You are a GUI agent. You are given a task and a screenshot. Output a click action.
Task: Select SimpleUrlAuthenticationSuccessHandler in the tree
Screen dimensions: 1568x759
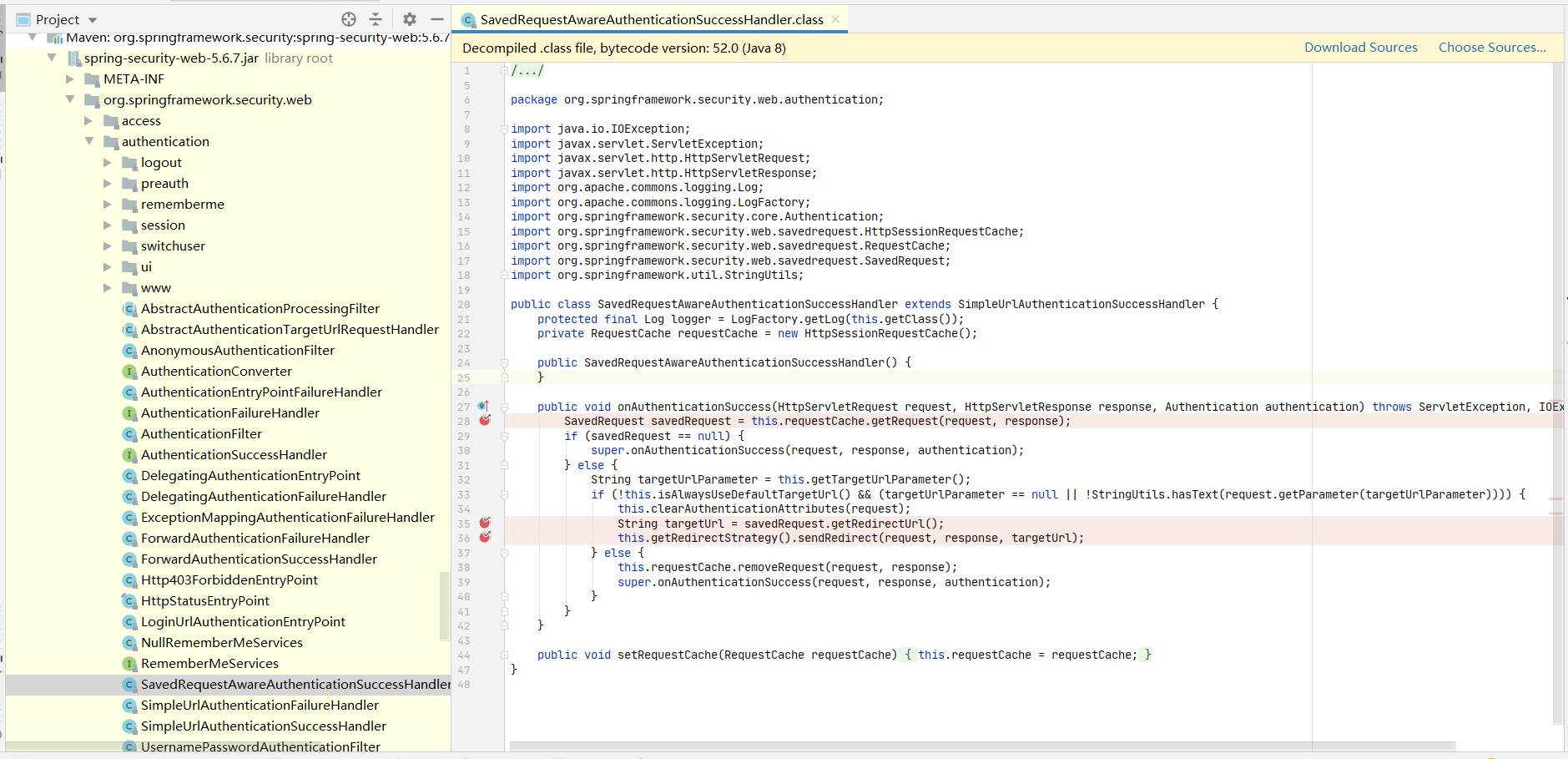point(263,726)
